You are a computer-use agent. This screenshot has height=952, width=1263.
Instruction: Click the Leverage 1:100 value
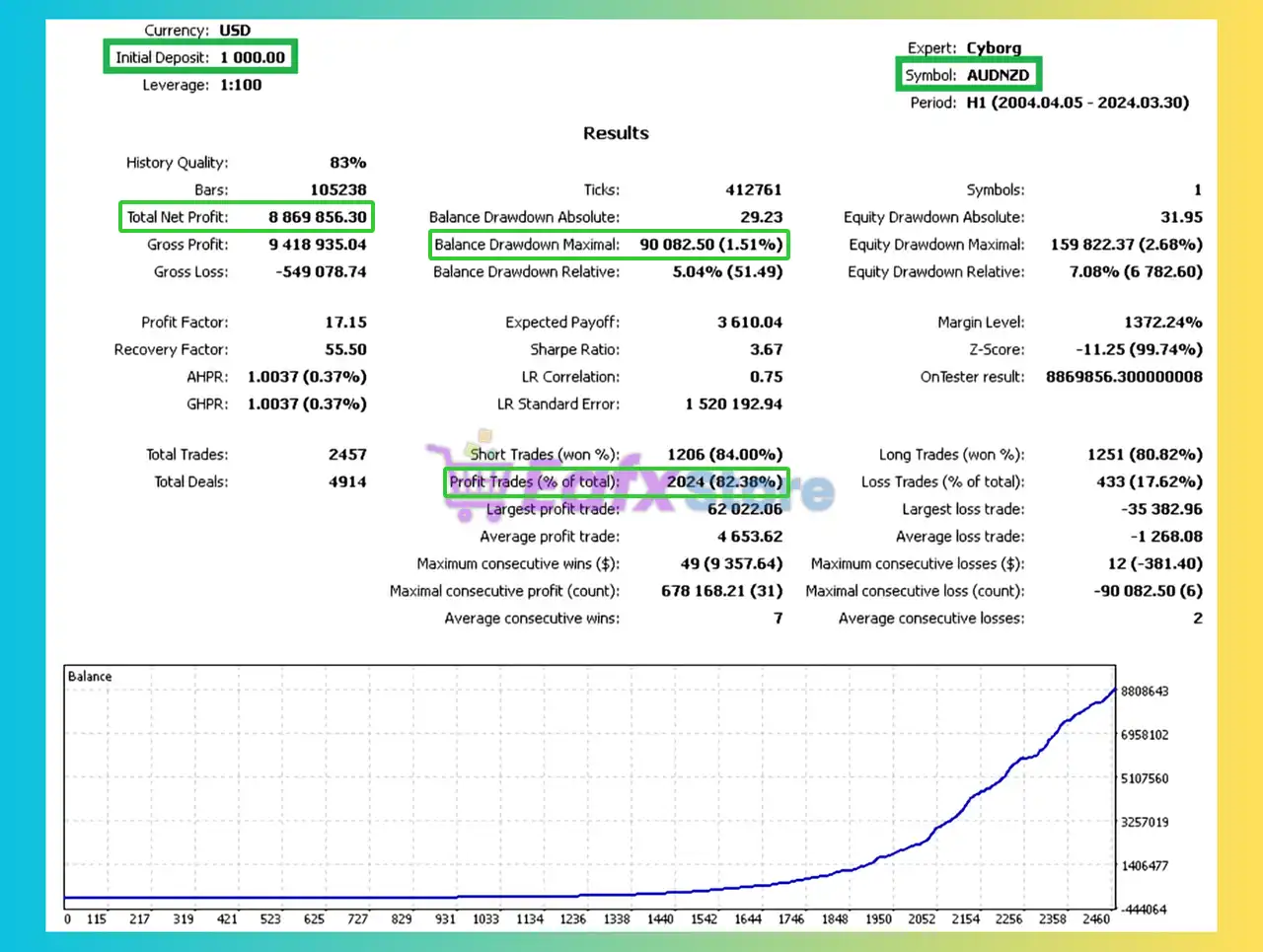click(241, 85)
